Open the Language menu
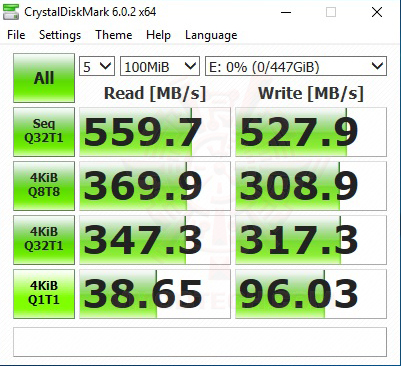This screenshot has height=366, width=401. click(x=211, y=35)
